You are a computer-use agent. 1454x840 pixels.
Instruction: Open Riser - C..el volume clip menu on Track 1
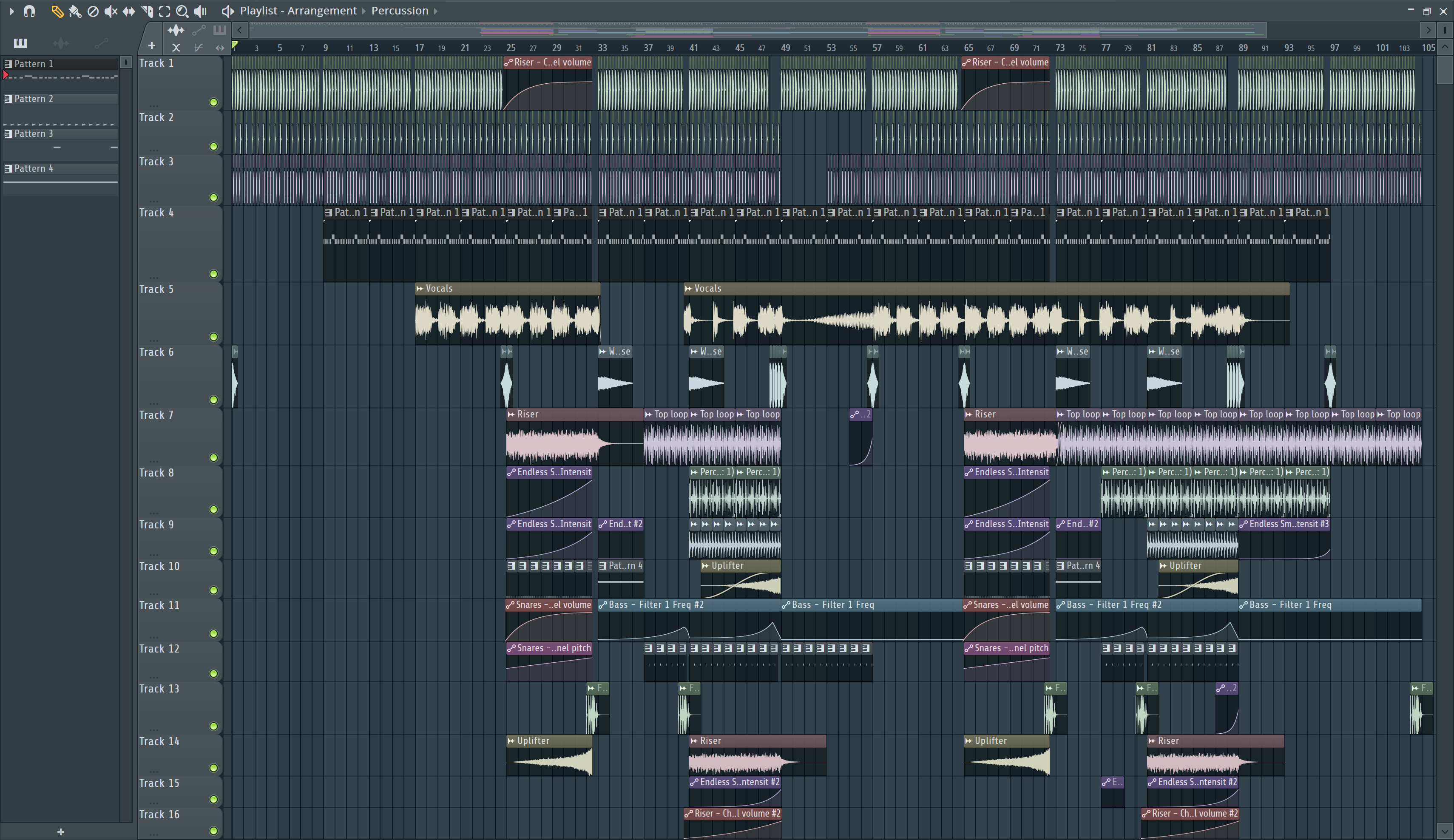pyautogui.click(x=508, y=62)
